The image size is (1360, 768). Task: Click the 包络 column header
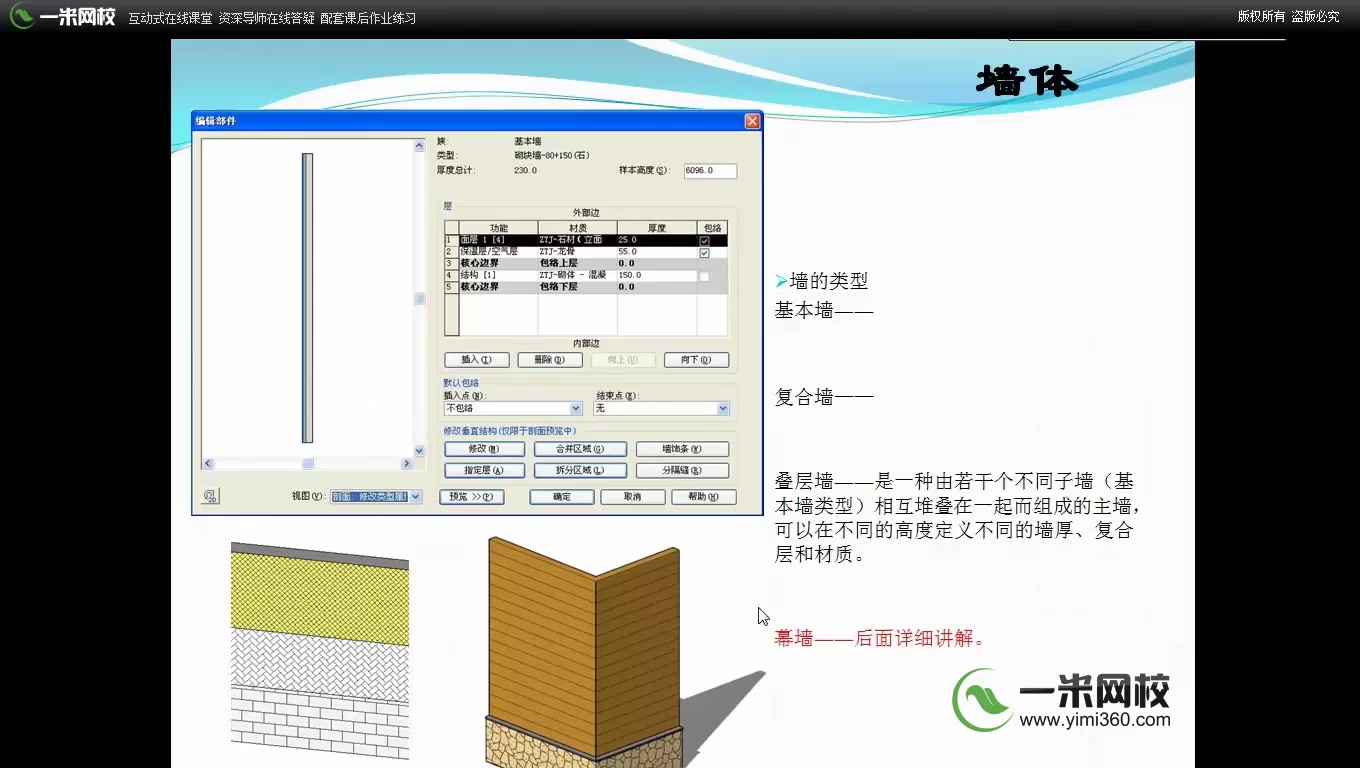click(712, 229)
